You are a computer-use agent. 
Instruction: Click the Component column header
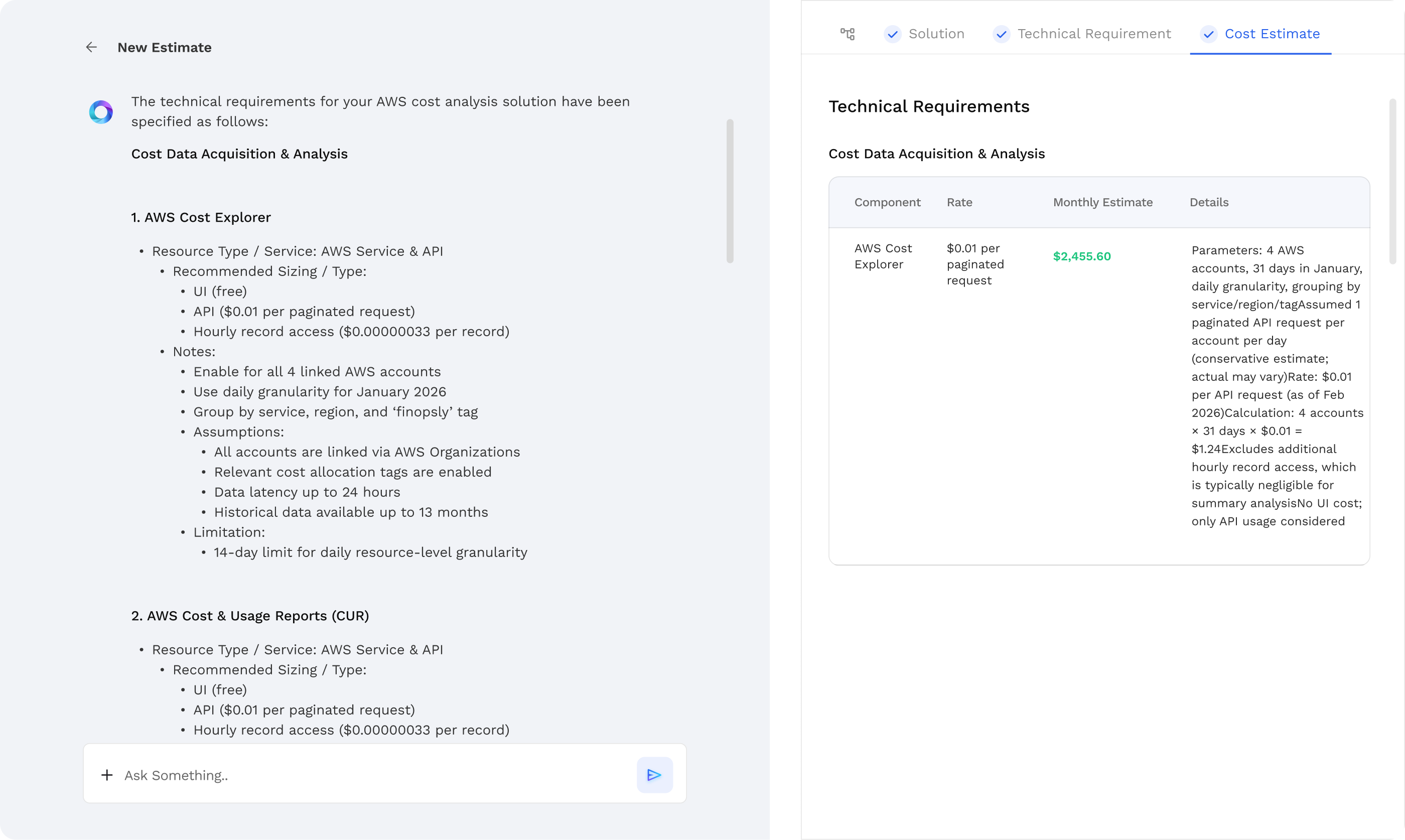tap(887, 202)
